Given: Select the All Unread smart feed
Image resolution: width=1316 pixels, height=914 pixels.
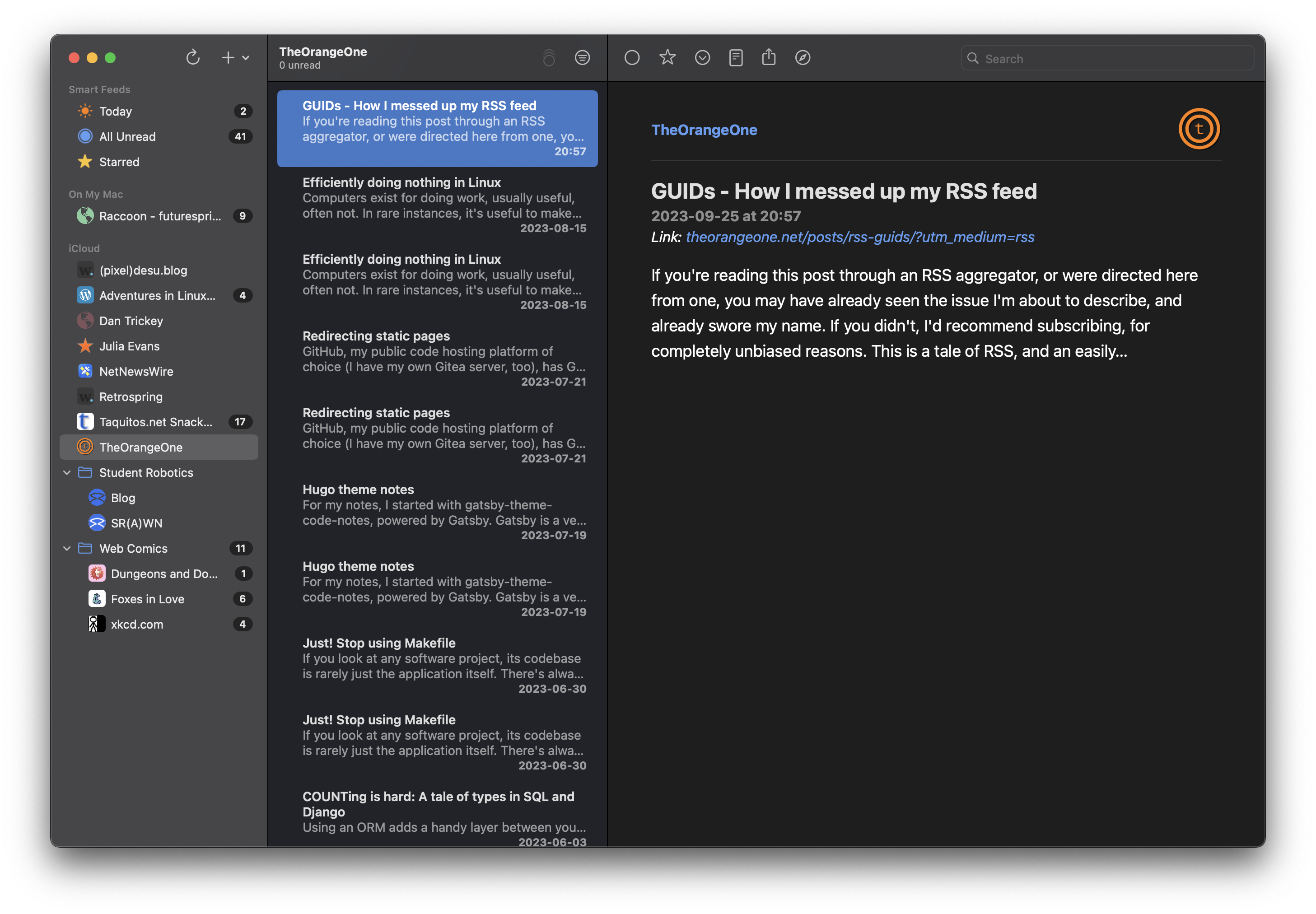Looking at the screenshot, I should [127, 136].
